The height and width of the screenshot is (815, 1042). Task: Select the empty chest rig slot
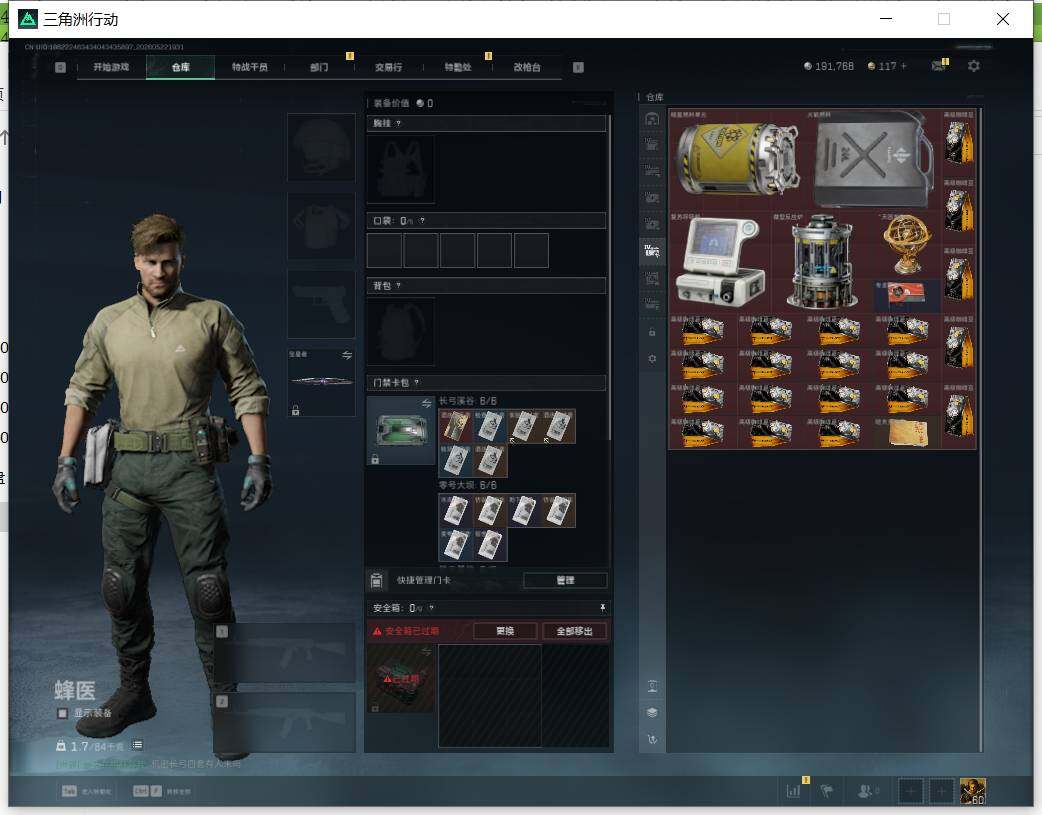[401, 170]
